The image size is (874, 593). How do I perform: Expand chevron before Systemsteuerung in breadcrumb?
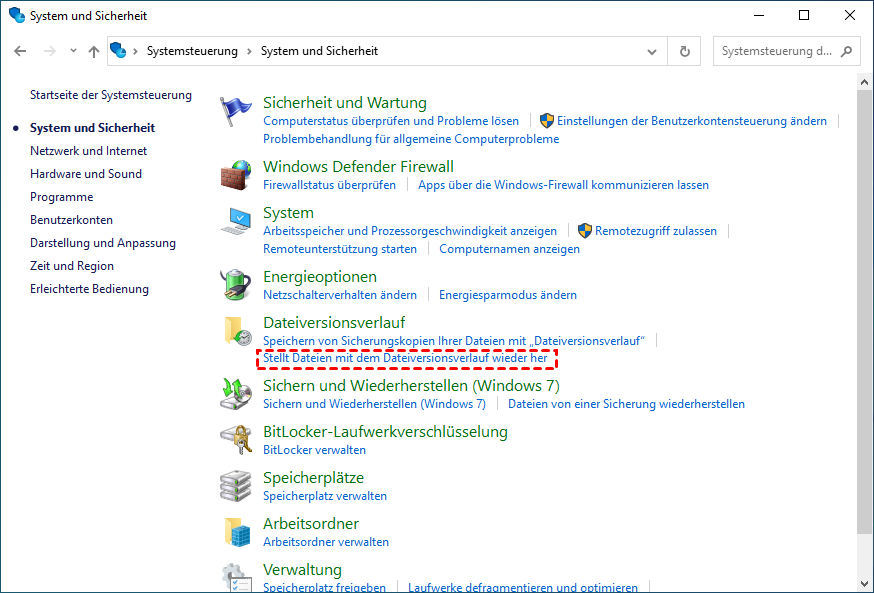[x=135, y=51]
